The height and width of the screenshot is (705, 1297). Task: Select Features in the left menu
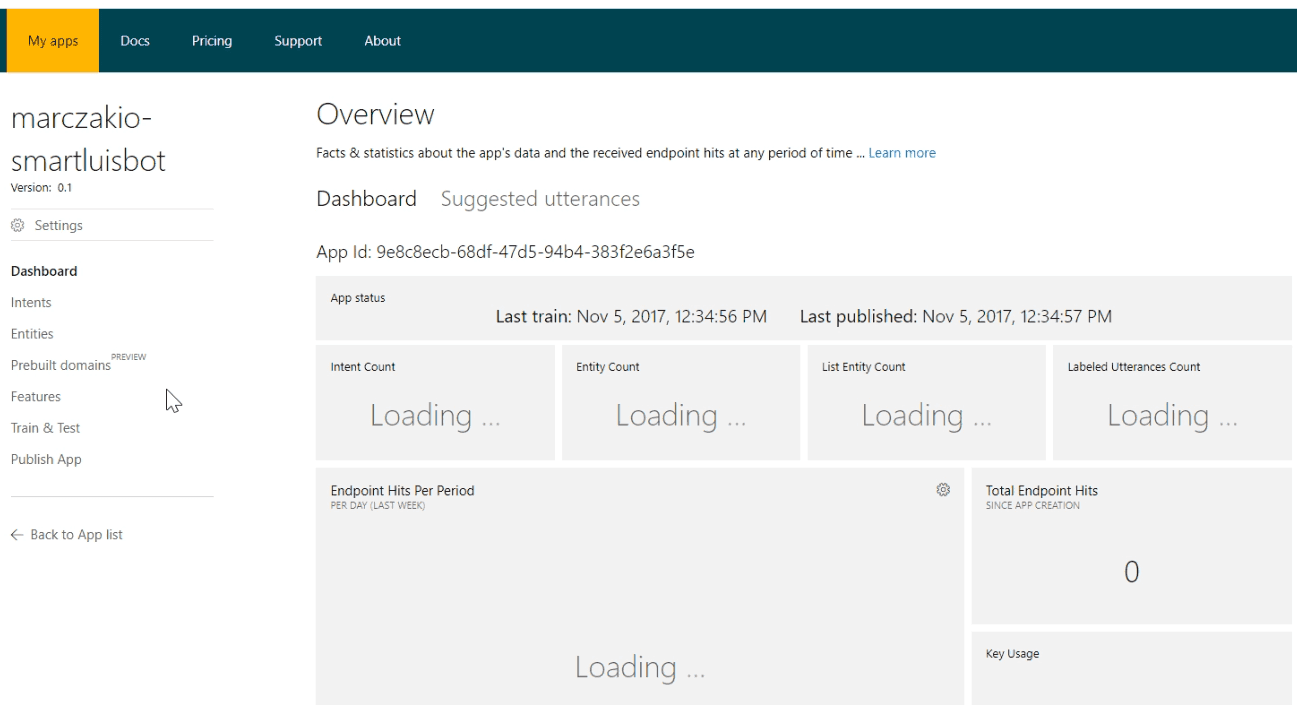point(36,397)
